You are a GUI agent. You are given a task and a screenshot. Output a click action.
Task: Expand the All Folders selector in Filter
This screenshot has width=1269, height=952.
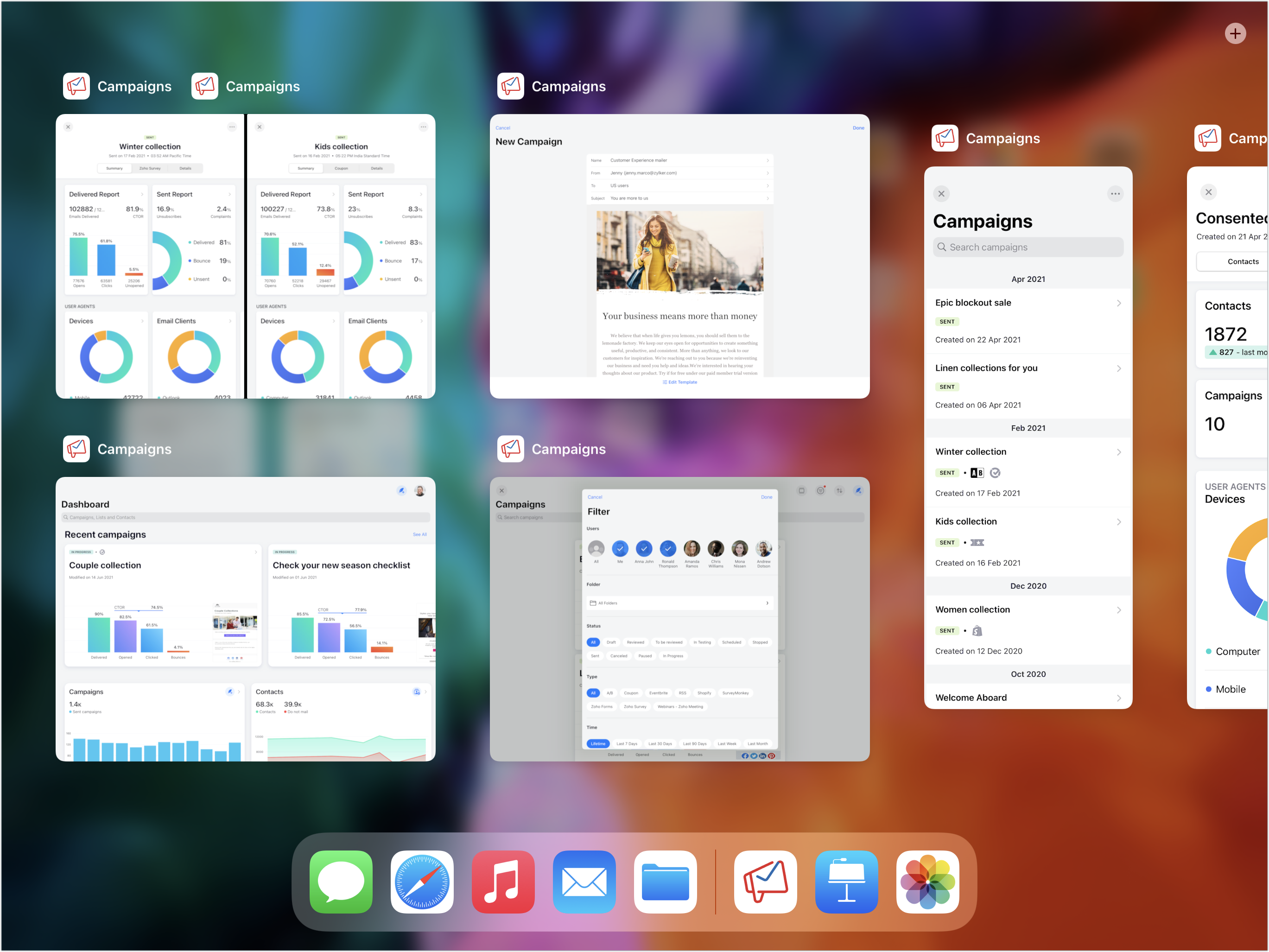[x=679, y=603]
